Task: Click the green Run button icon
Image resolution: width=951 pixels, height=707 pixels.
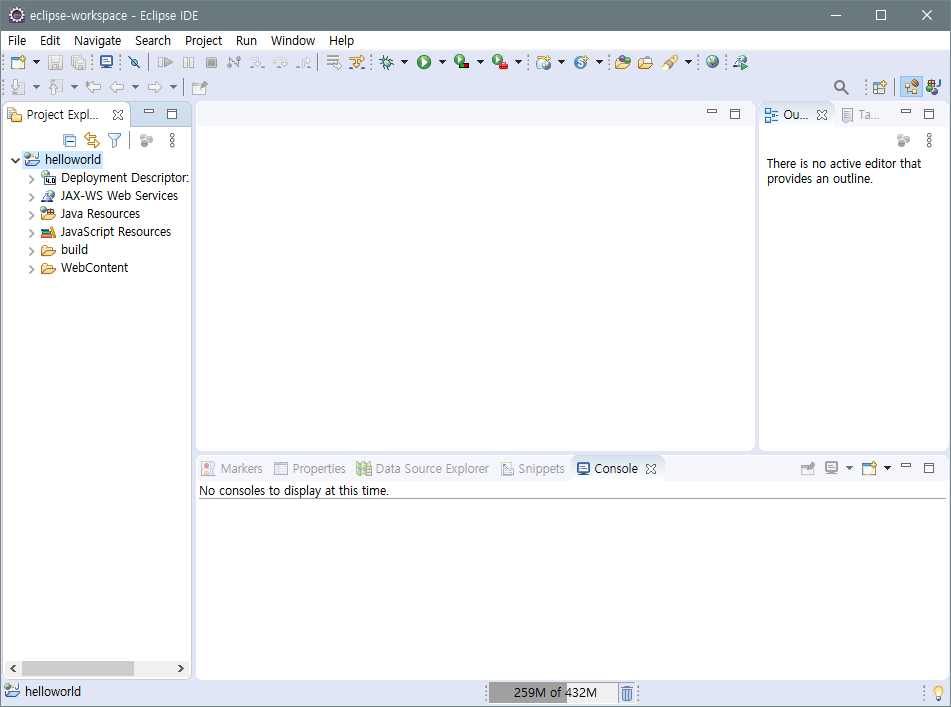Action: point(424,62)
